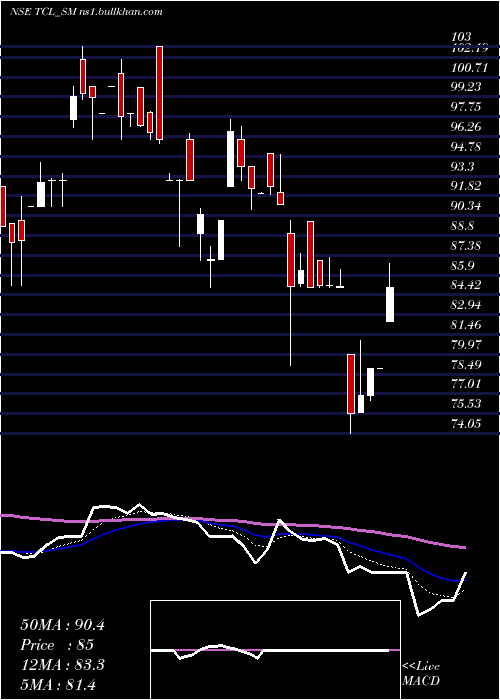This screenshot has height=700, width=500.
Task: Click the 74.05 price label
Action: pos(467,423)
